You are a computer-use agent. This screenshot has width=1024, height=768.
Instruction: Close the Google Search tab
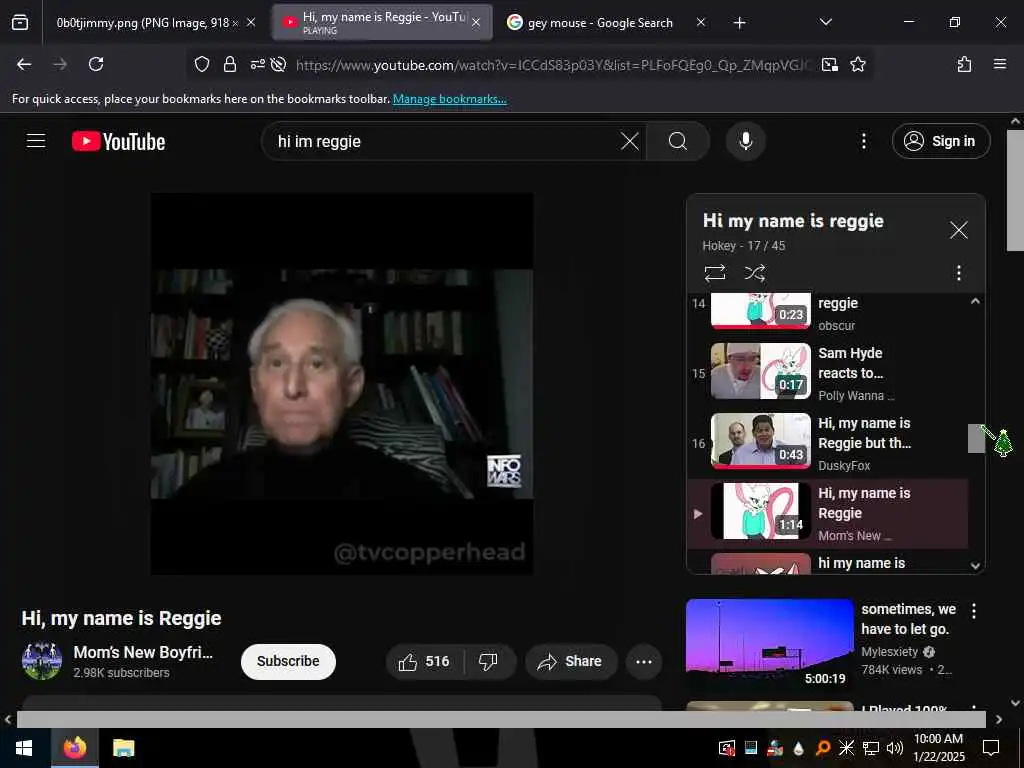pyautogui.click(x=701, y=23)
